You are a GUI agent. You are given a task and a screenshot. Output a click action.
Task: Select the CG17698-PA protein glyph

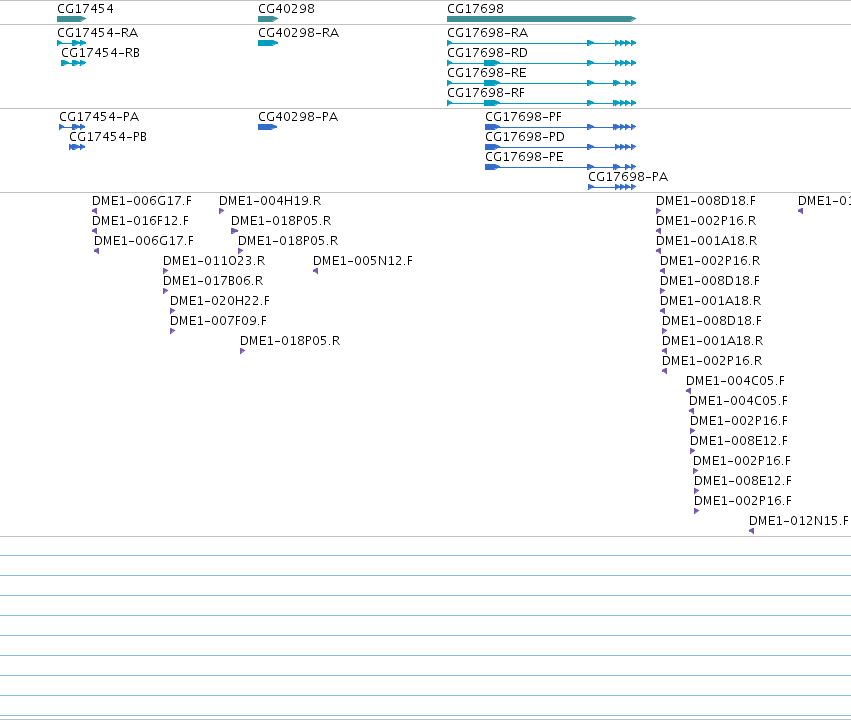(612, 187)
